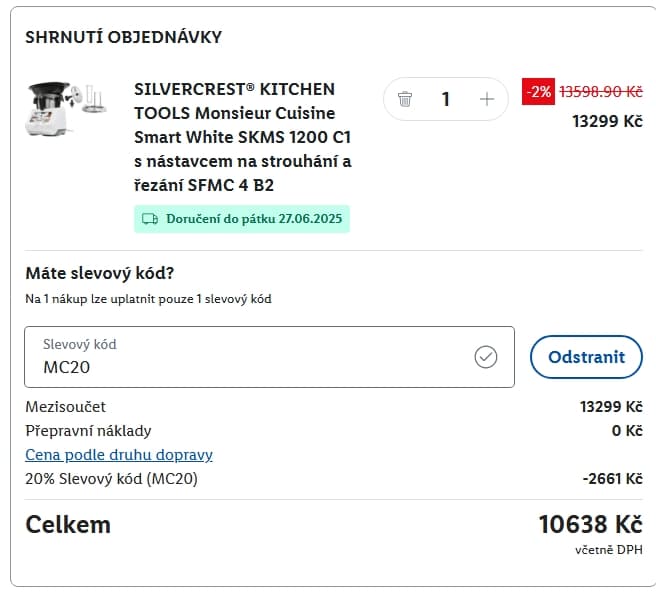Click the trash icon to remove item
Viewport: 656px width, 613px height.
click(405, 99)
